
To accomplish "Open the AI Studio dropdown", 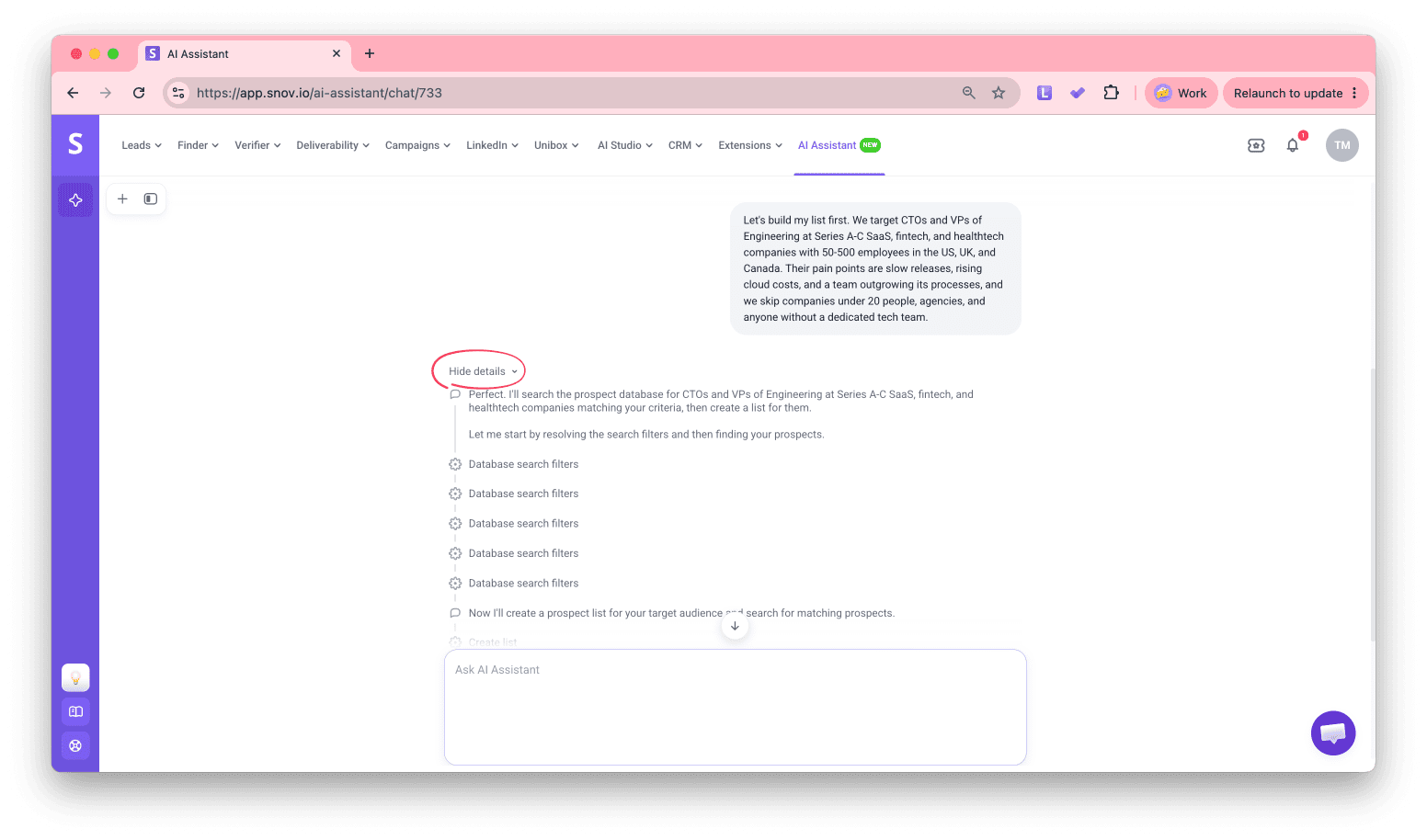I will tap(625, 145).
